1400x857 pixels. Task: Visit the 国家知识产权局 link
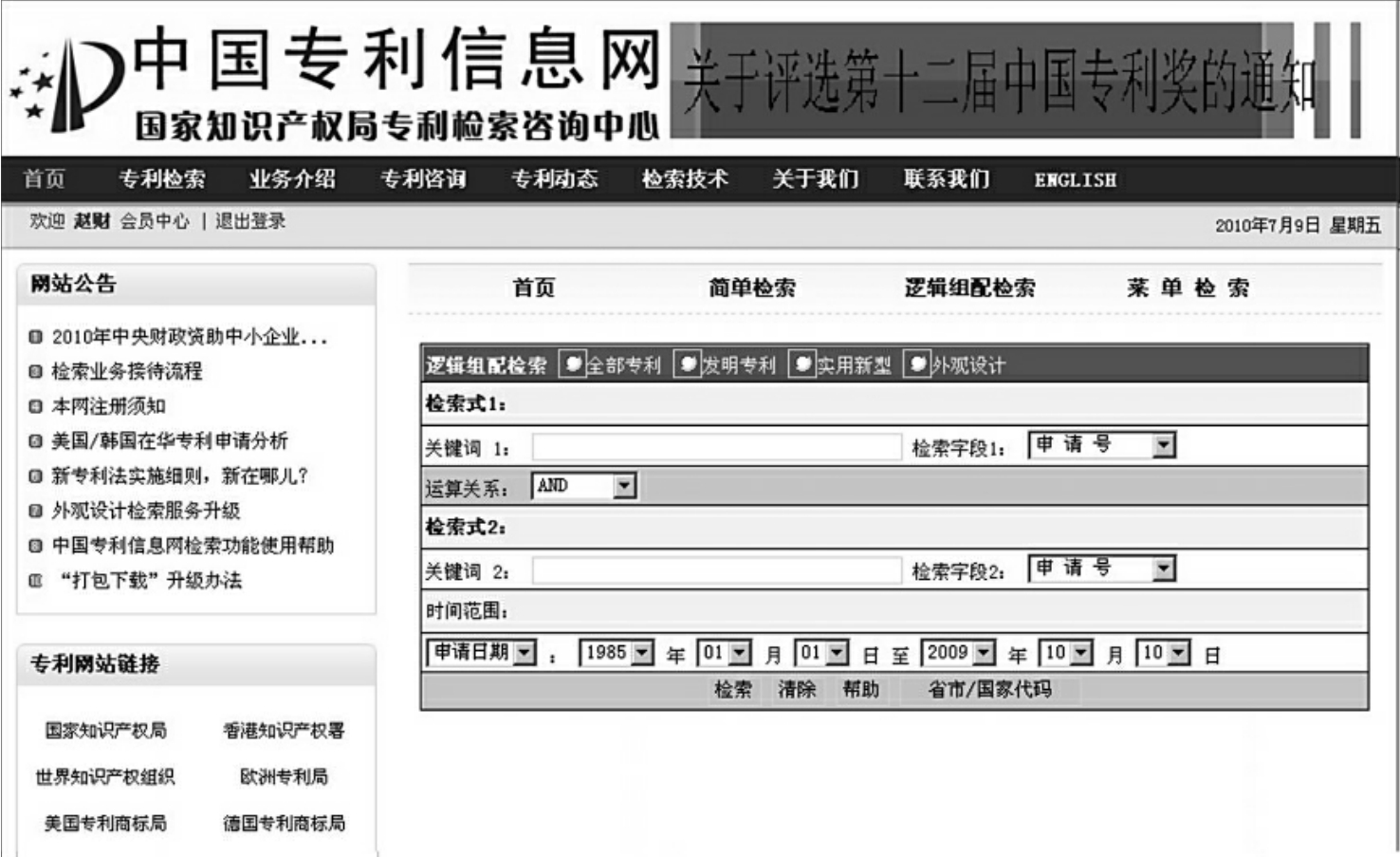(x=105, y=731)
